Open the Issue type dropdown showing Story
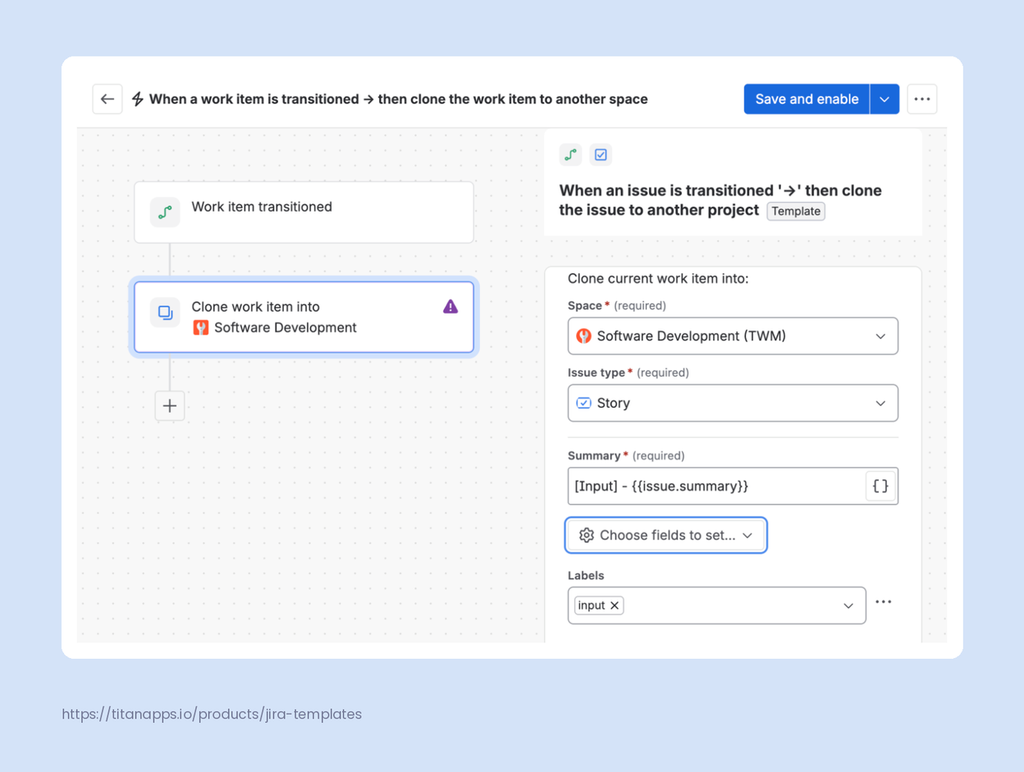 coord(733,403)
